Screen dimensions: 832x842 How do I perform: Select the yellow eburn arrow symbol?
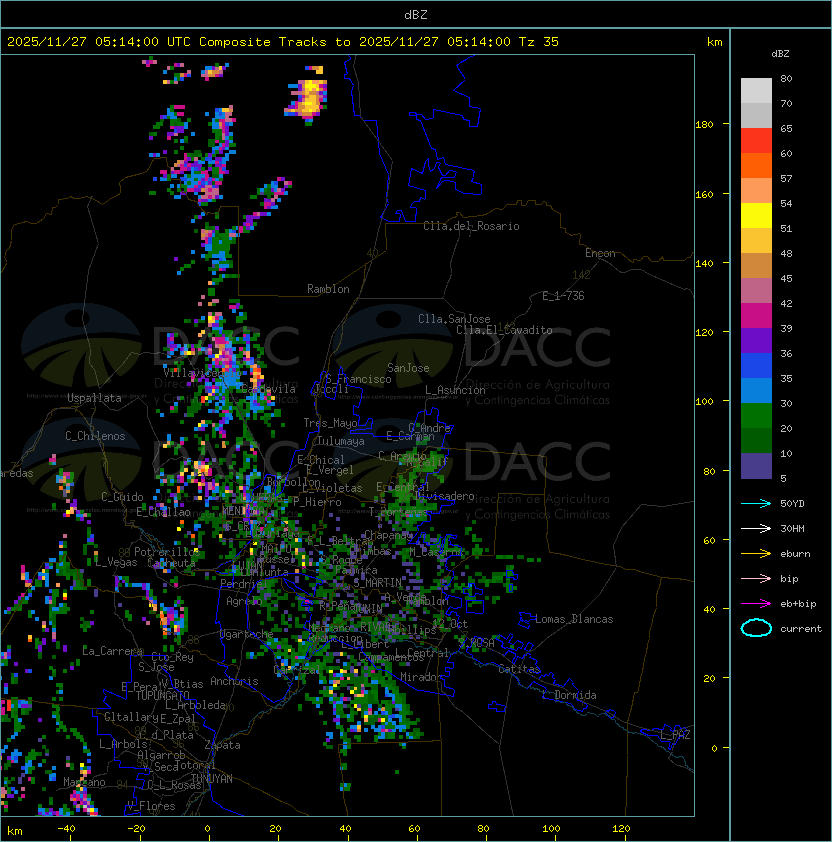tap(756, 554)
